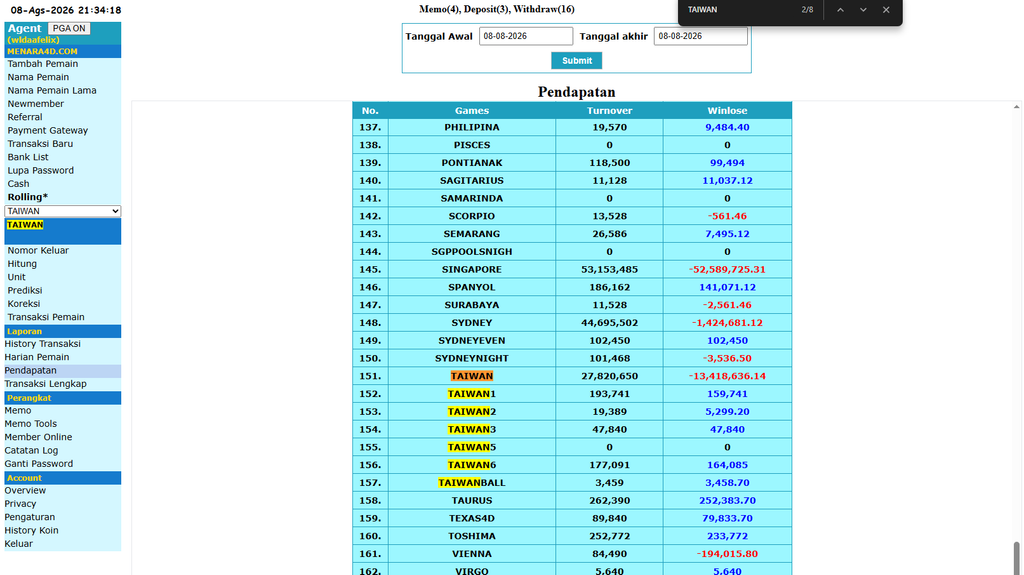The image size is (1024, 575).
Task: Open Transaksi Baru page
Action: [40, 144]
